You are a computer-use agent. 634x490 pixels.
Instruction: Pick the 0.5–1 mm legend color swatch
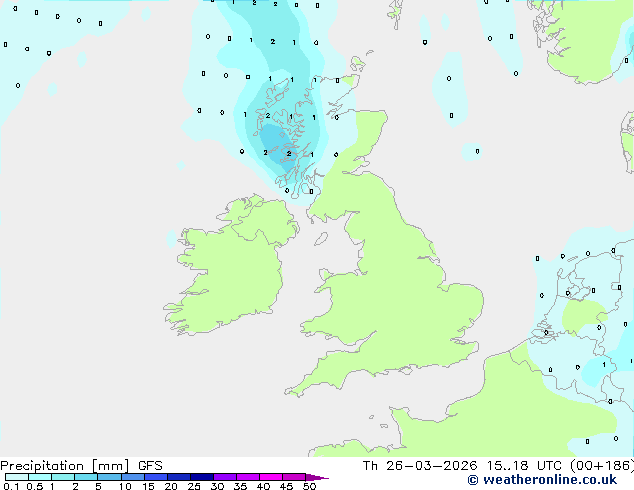click(x=40, y=477)
